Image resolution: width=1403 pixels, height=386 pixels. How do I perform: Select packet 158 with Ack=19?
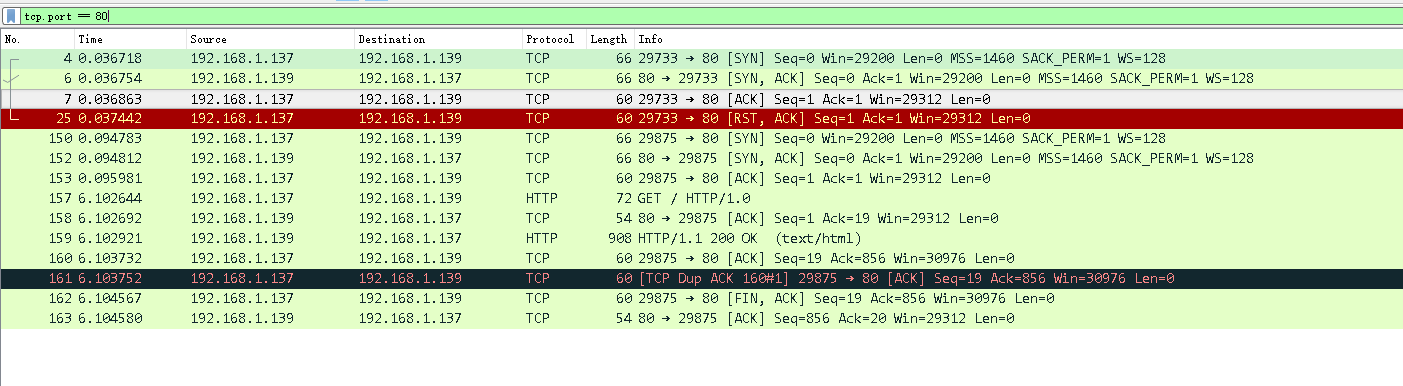(701, 218)
